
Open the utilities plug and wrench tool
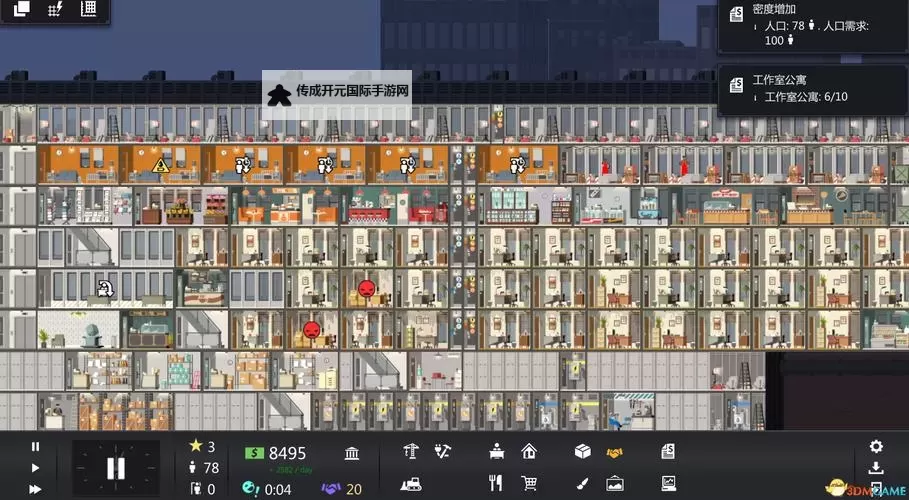click(443, 451)
